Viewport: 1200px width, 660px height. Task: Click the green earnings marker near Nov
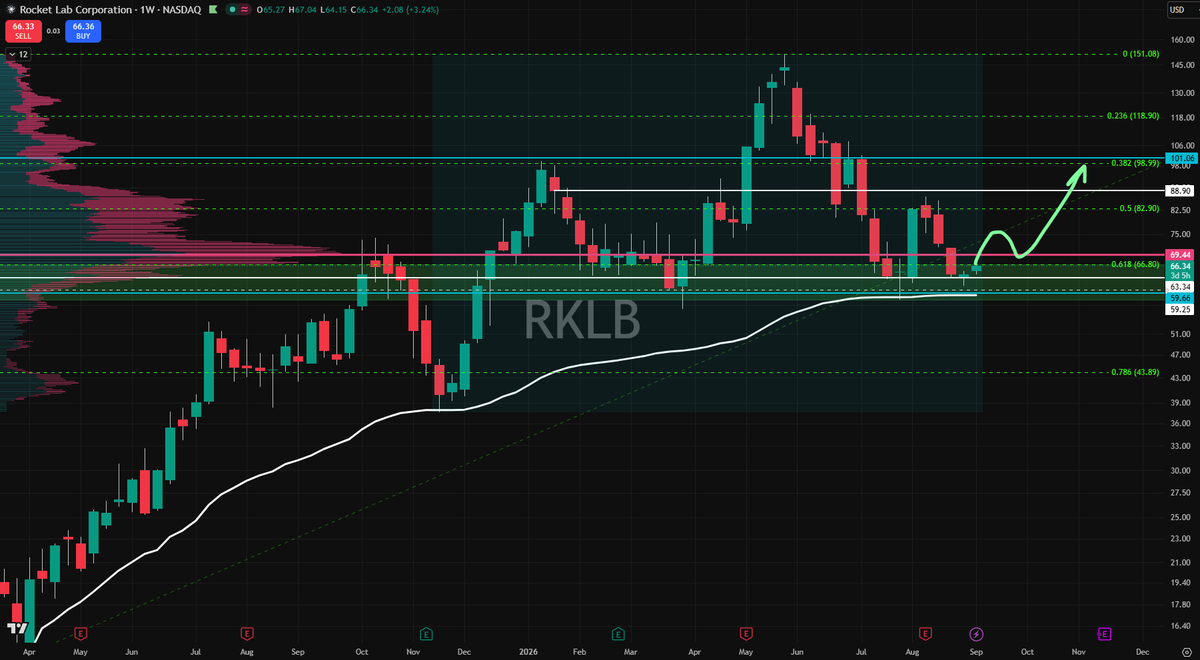pyautogui.click(x=426, y=633)
